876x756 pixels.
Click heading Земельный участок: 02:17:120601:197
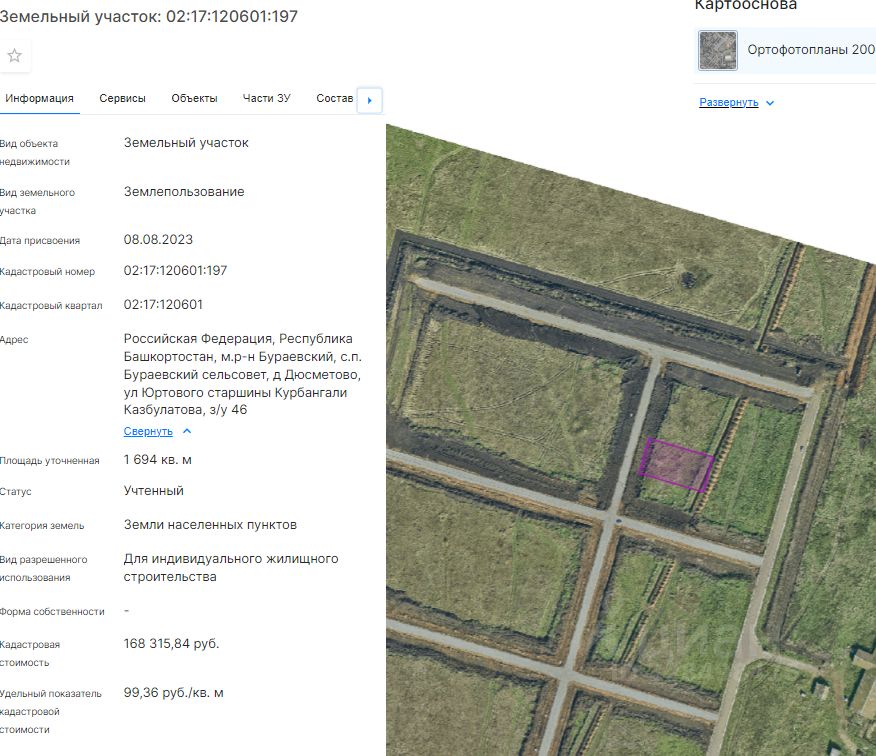(149, 16)
